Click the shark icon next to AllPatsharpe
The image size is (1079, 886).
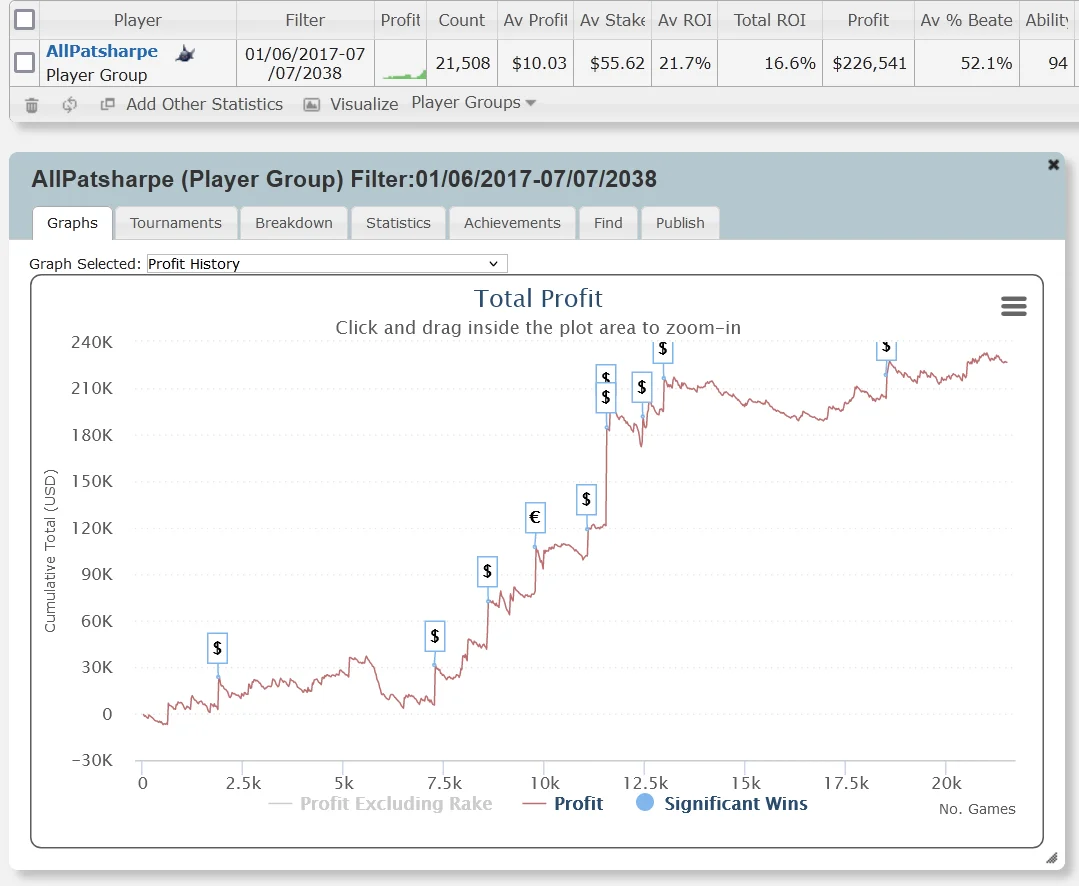(185, 54)
